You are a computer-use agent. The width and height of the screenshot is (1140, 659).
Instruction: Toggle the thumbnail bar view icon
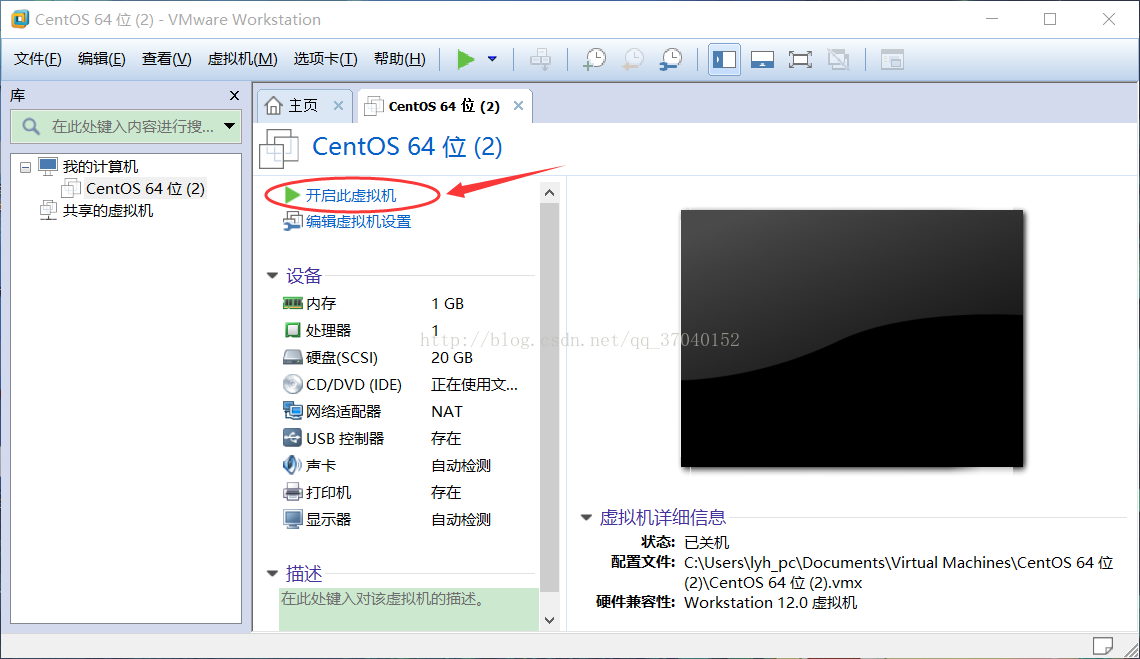click(x=762, y=60)
